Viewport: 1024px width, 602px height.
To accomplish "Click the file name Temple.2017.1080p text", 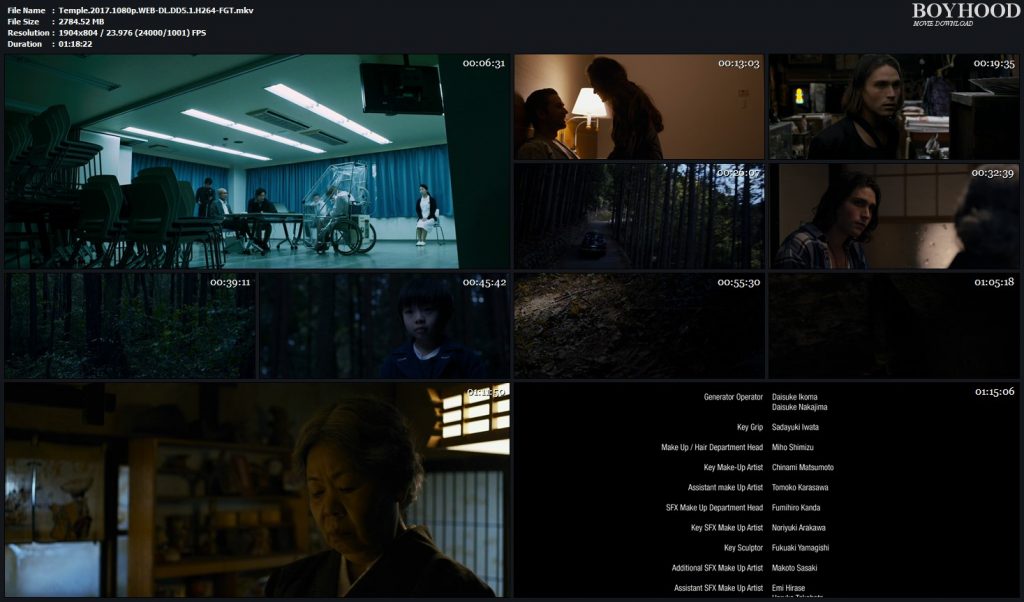I will pos(156,10).
